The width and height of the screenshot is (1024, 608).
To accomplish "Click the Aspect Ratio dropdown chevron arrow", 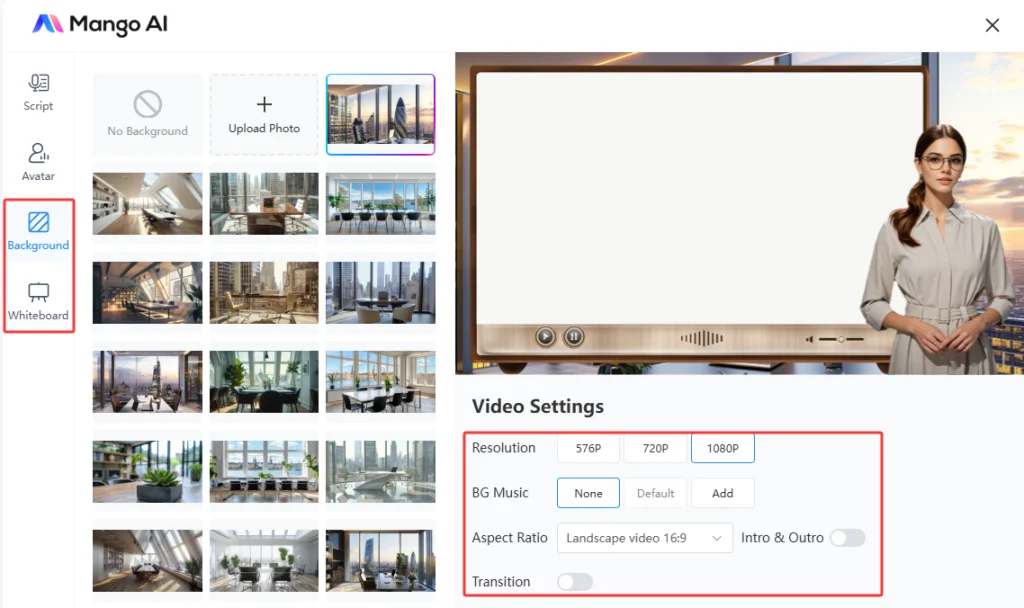I will pos(717,538).
